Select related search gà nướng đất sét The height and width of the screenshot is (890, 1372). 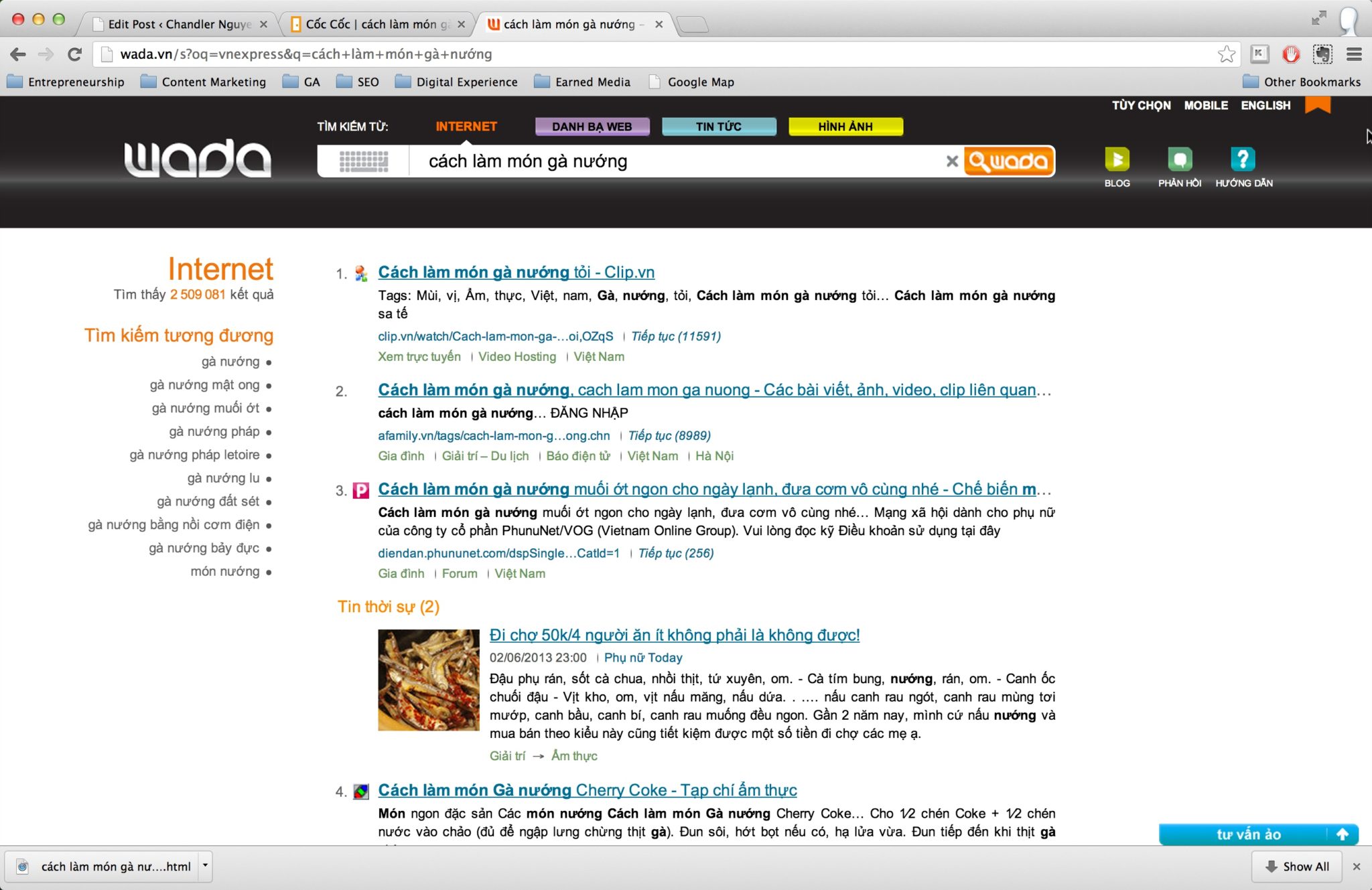pyautogui.click(x=208, y=502)
